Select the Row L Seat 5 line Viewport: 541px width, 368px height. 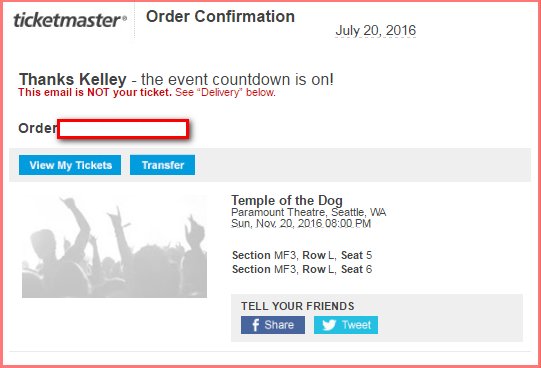(x=302, y=255)
